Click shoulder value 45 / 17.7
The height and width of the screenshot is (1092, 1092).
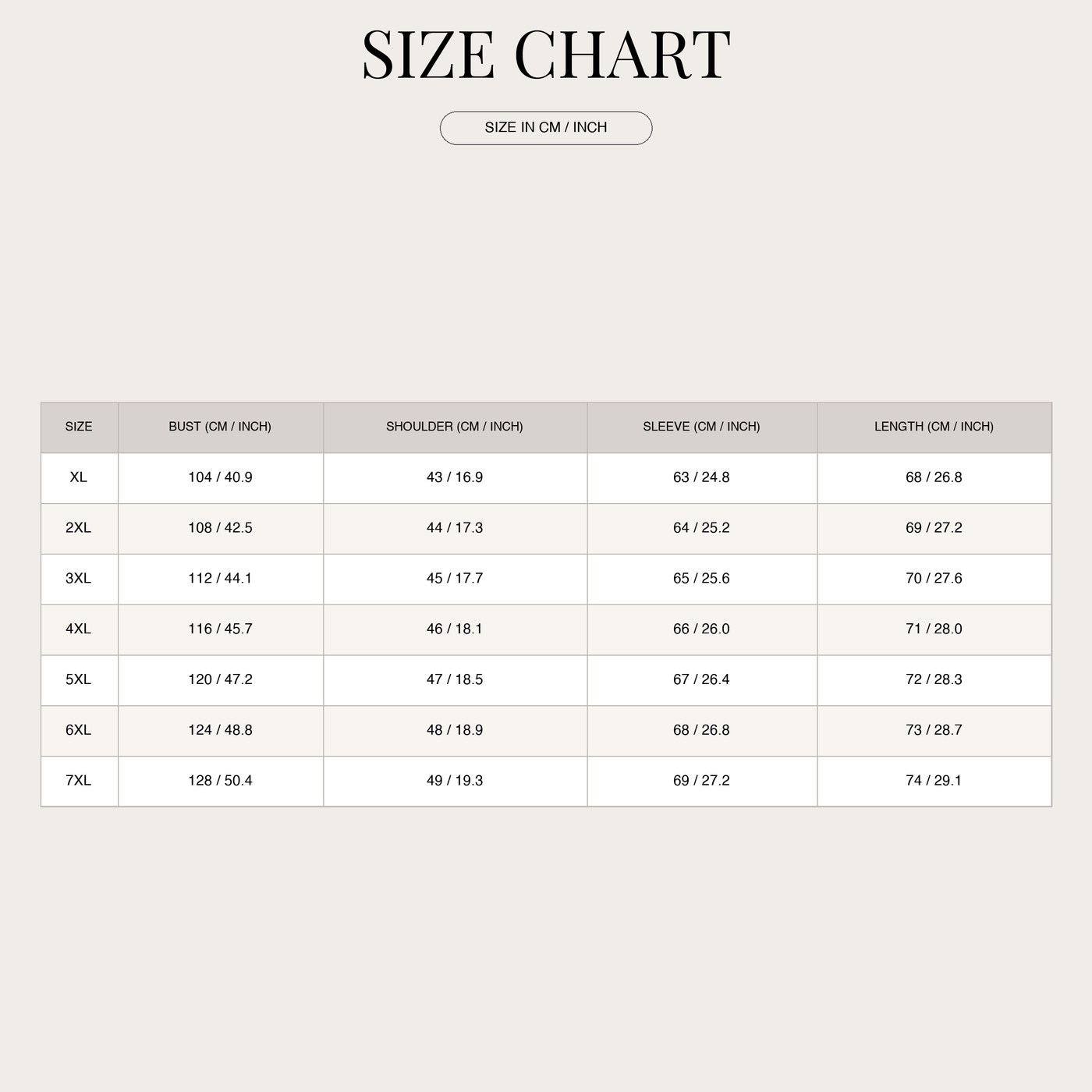[455, 579]
